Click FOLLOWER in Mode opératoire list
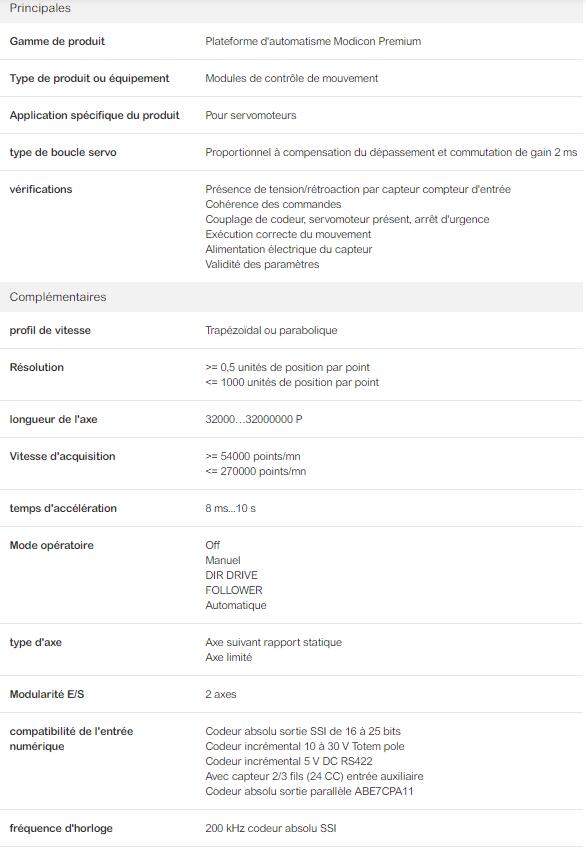Screen dimensions: 586x852 [x=234, y=590]
